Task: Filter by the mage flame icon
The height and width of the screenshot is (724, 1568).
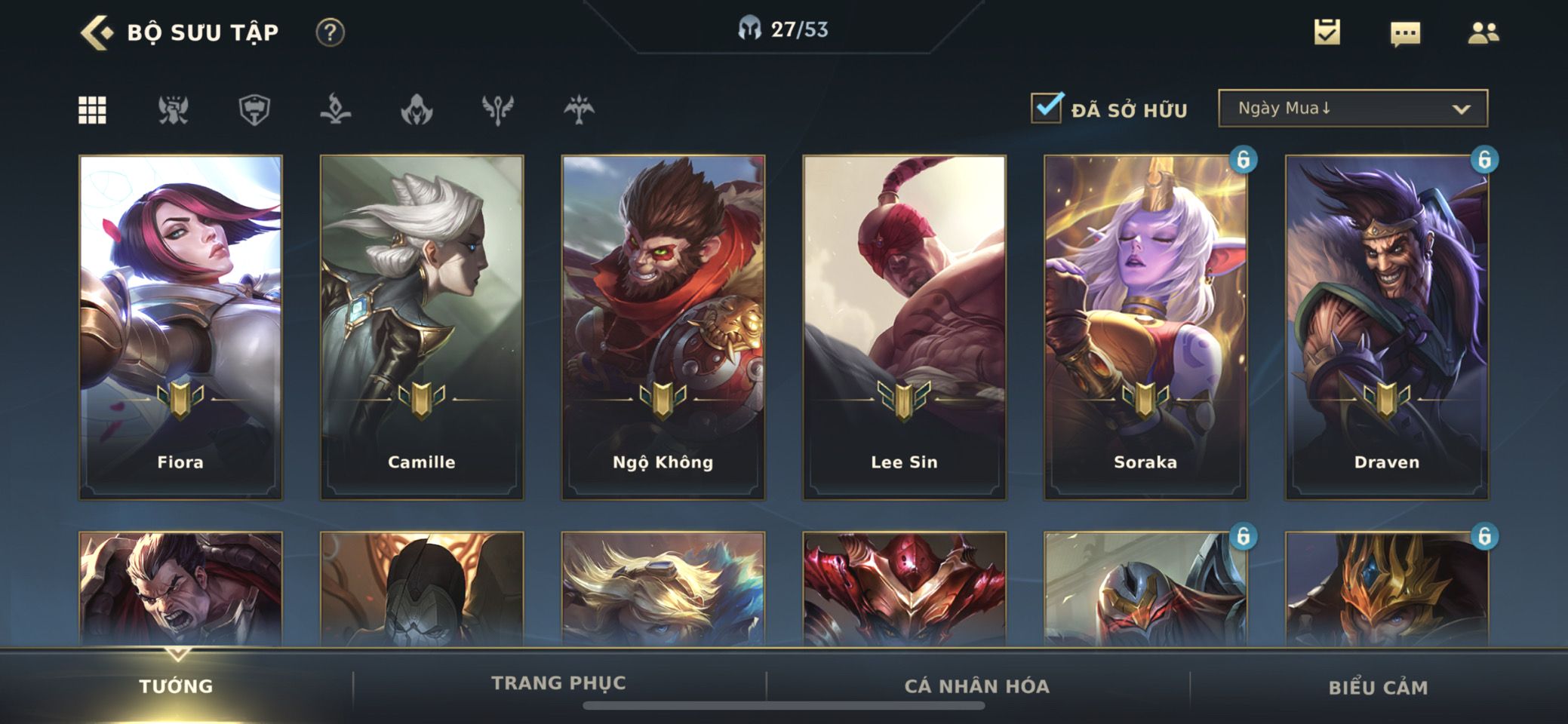Action: coord(336,109)
